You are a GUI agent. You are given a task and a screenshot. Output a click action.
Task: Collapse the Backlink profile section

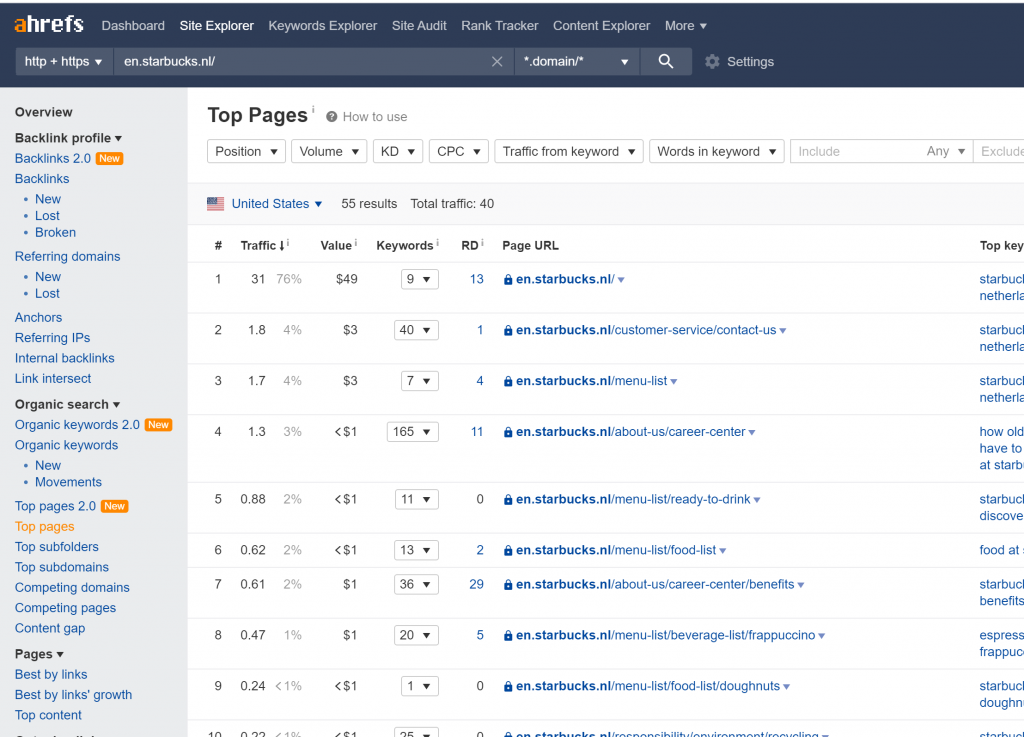coord(69,138)
